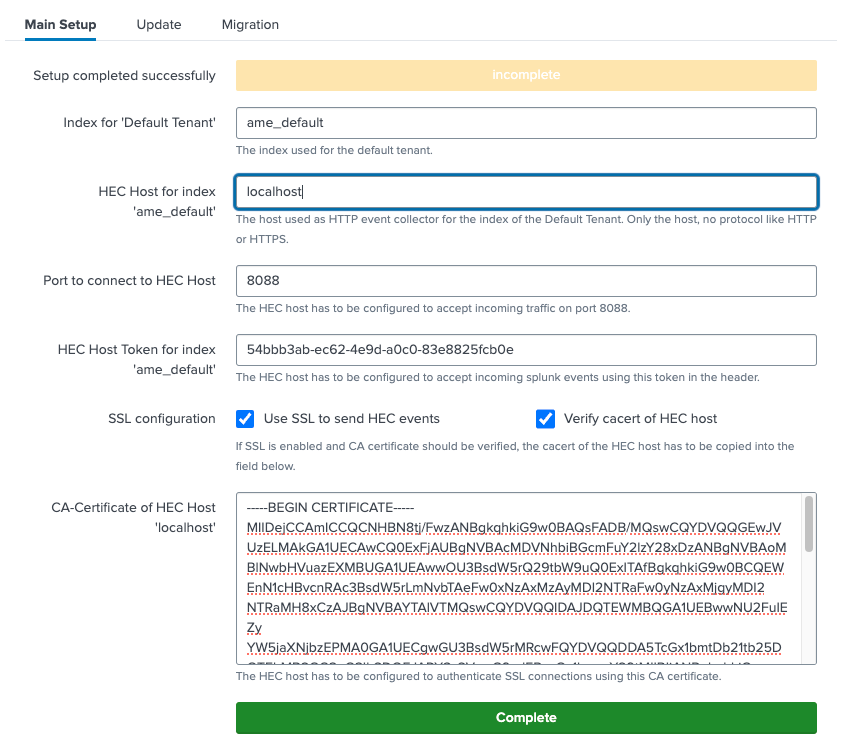The width and height of the screenshot is (860, 748).
Task: Click the port field showing "8088"
Action: pyautogui.click(x=526, y=281)
